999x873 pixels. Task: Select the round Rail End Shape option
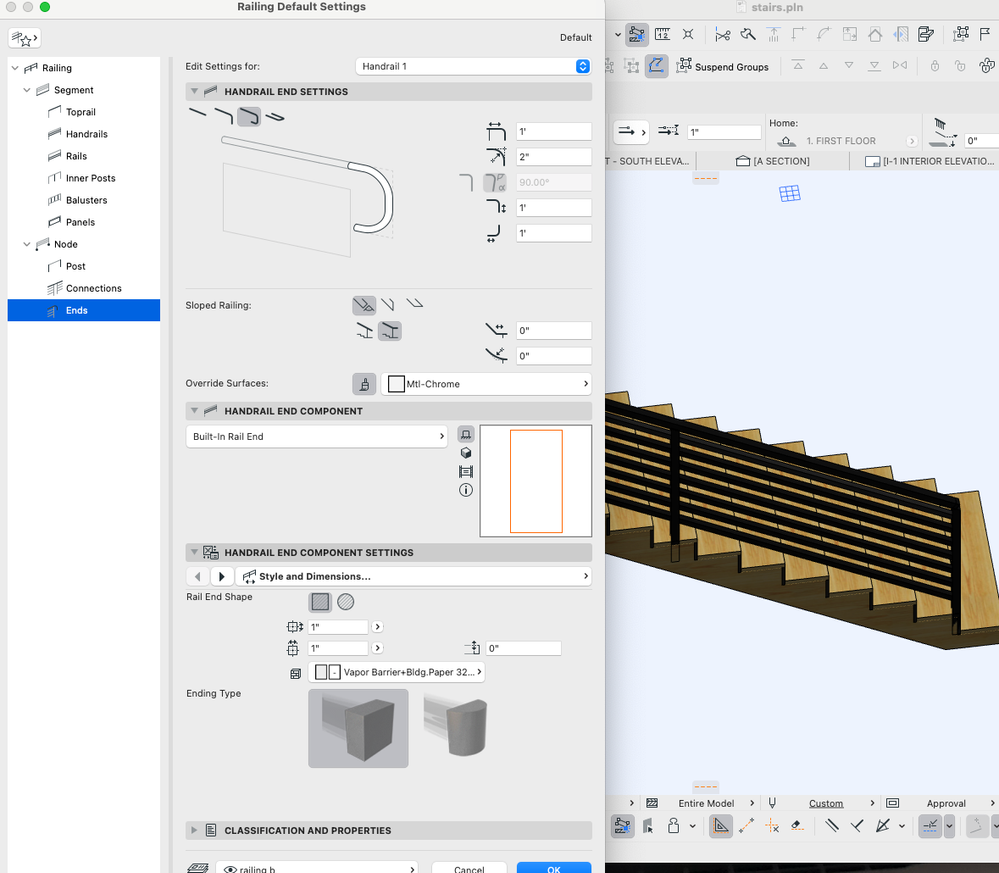[346, 602]
